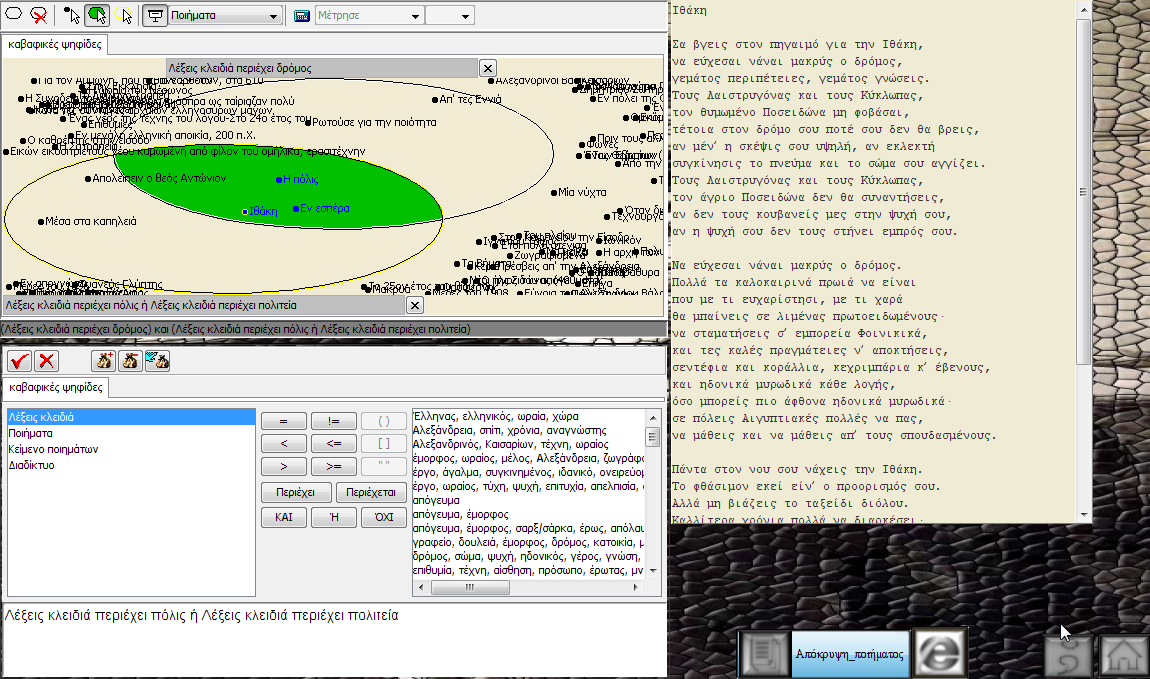The image size is (1150, 679).
Task: Toggle the green region selection tool
Action: tap(97, 15)
